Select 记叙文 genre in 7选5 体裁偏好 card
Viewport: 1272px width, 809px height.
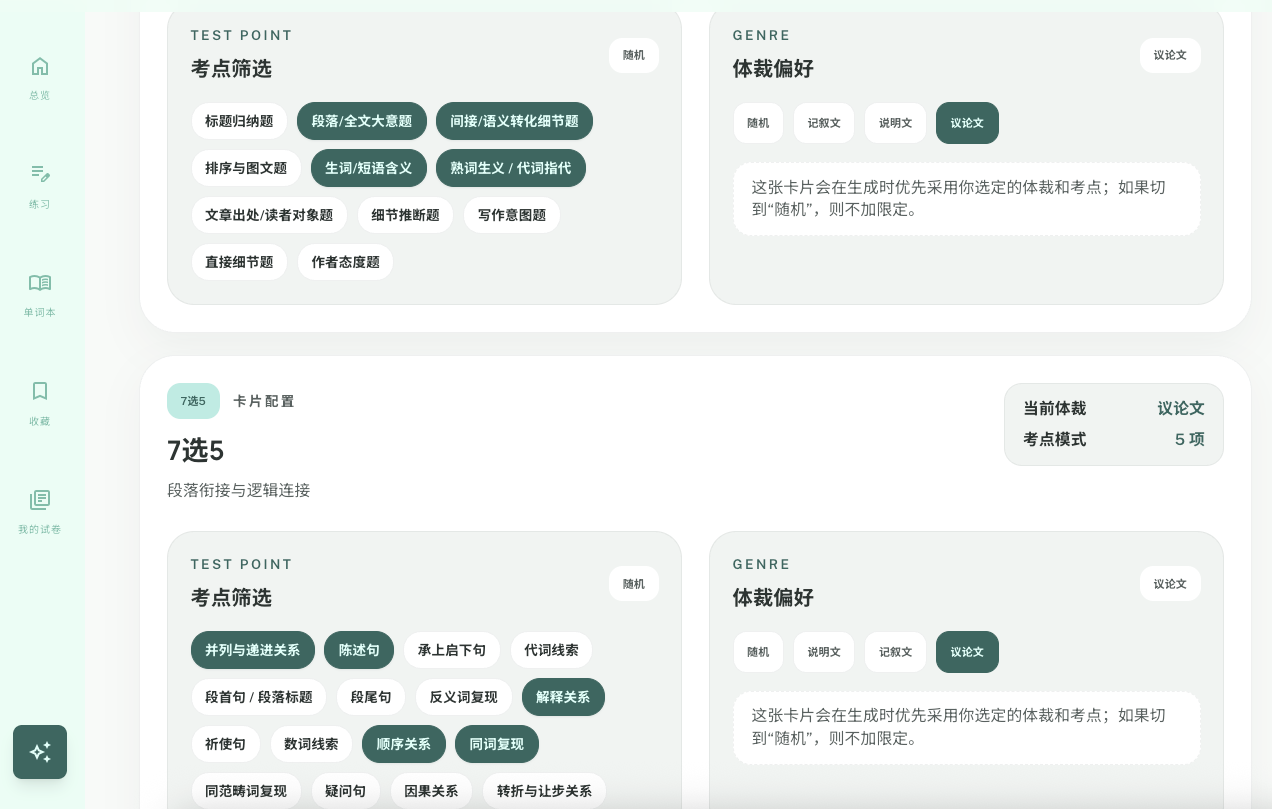895,652
